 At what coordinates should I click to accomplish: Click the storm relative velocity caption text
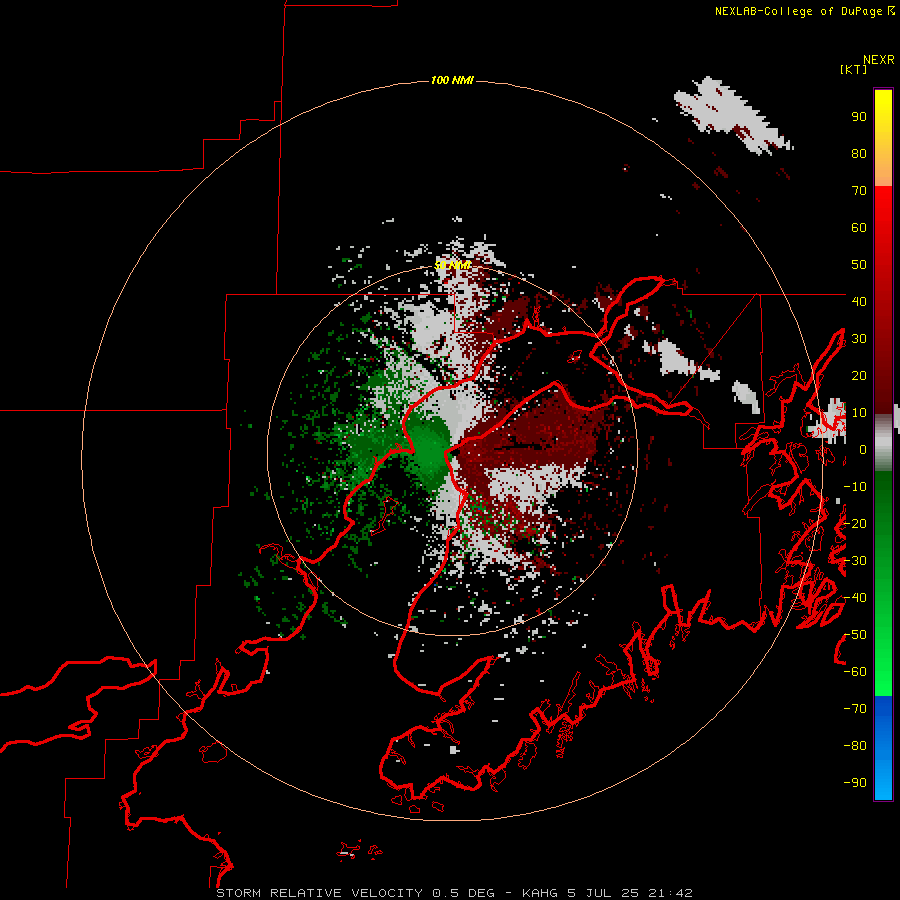tap(454, 893)
